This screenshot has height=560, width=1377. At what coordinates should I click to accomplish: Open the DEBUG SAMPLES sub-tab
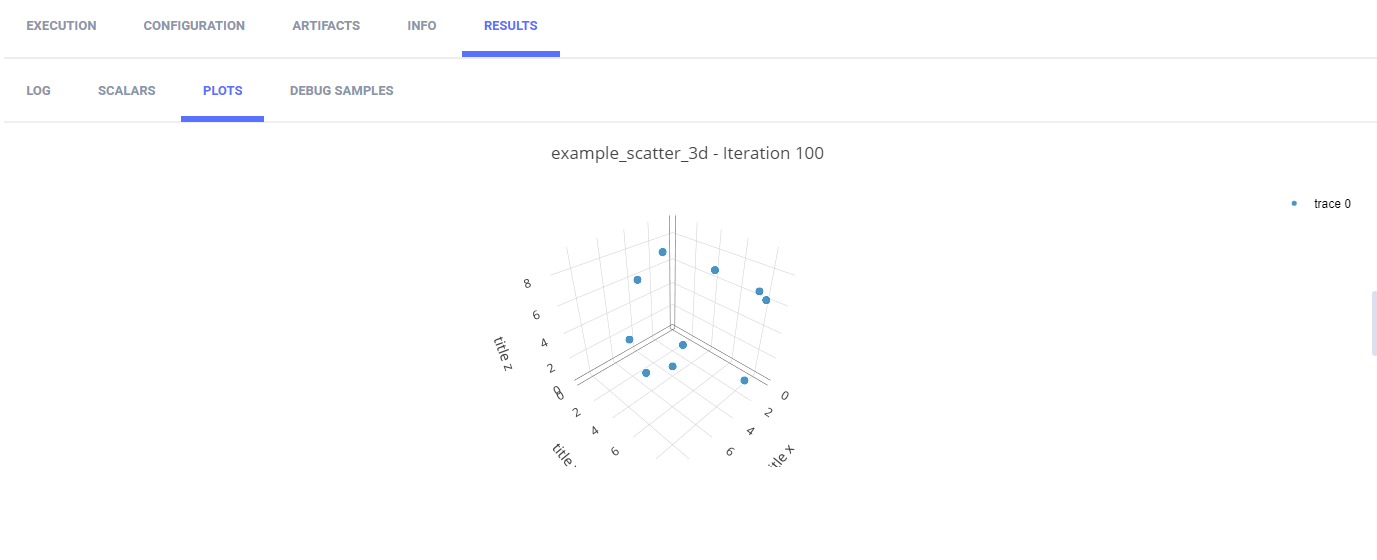click(341, 91)
